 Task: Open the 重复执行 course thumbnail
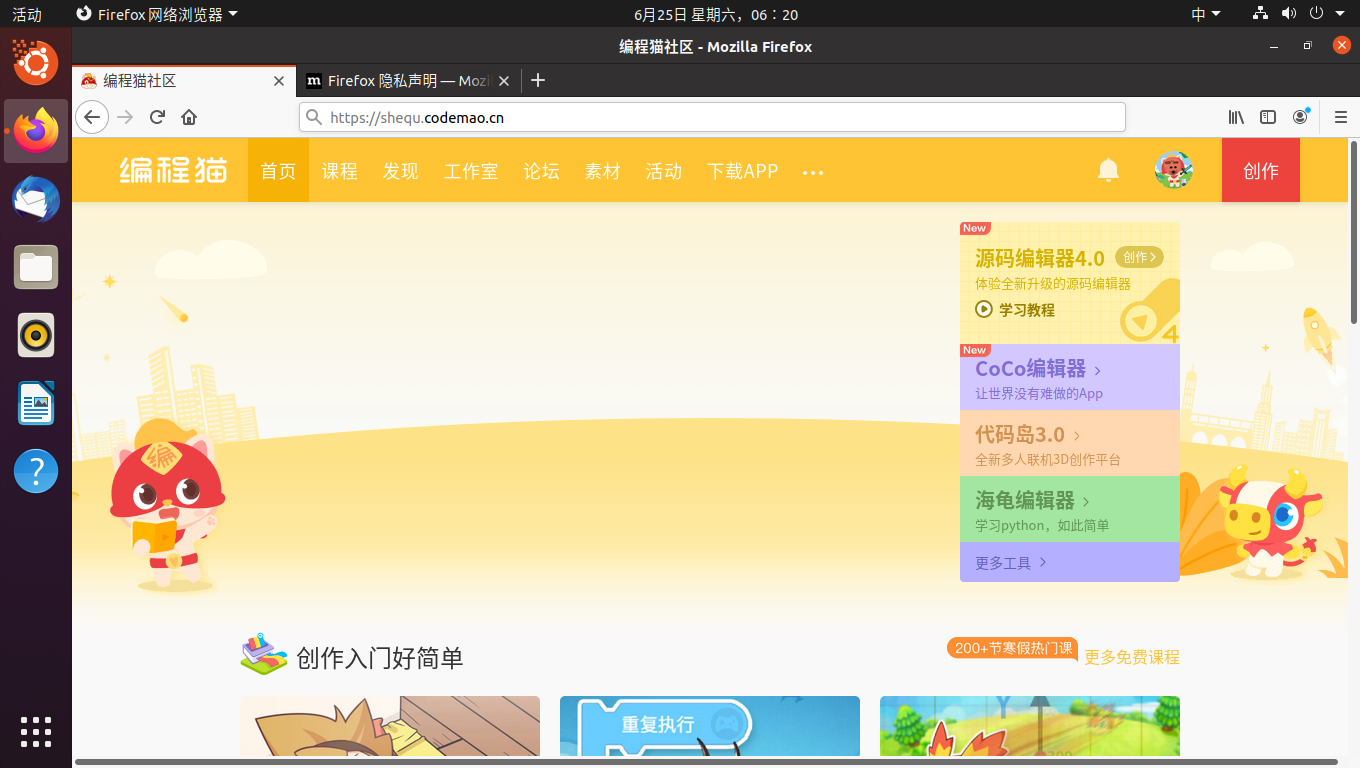click(710, 727)
